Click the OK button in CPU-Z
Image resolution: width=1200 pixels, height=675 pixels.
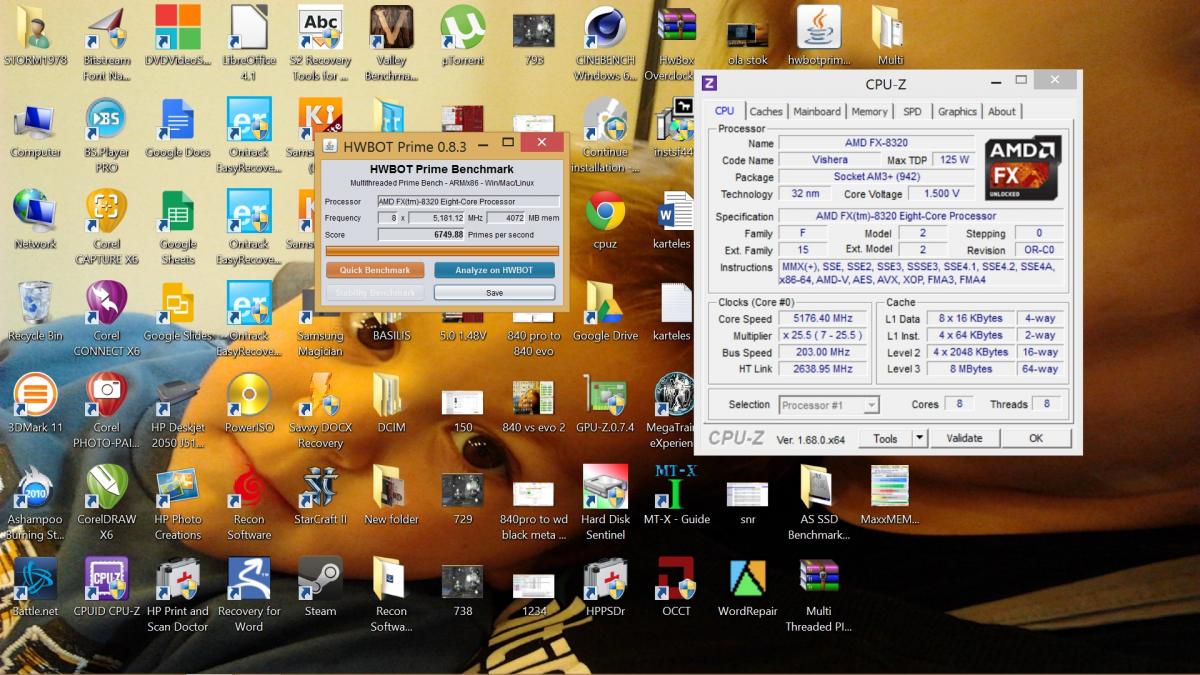(x=1036, y=438)
